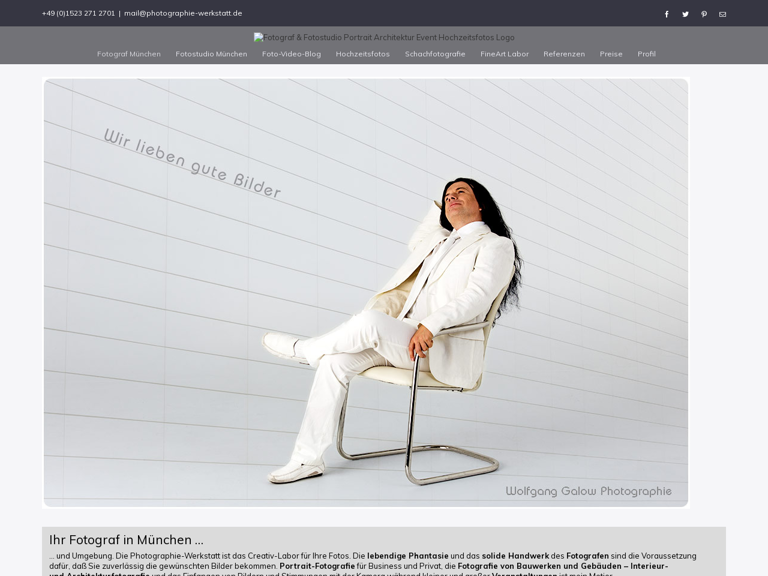Open the Schachfotografie menu entry
The image size is (768, 576).
[x=435, y=54]
